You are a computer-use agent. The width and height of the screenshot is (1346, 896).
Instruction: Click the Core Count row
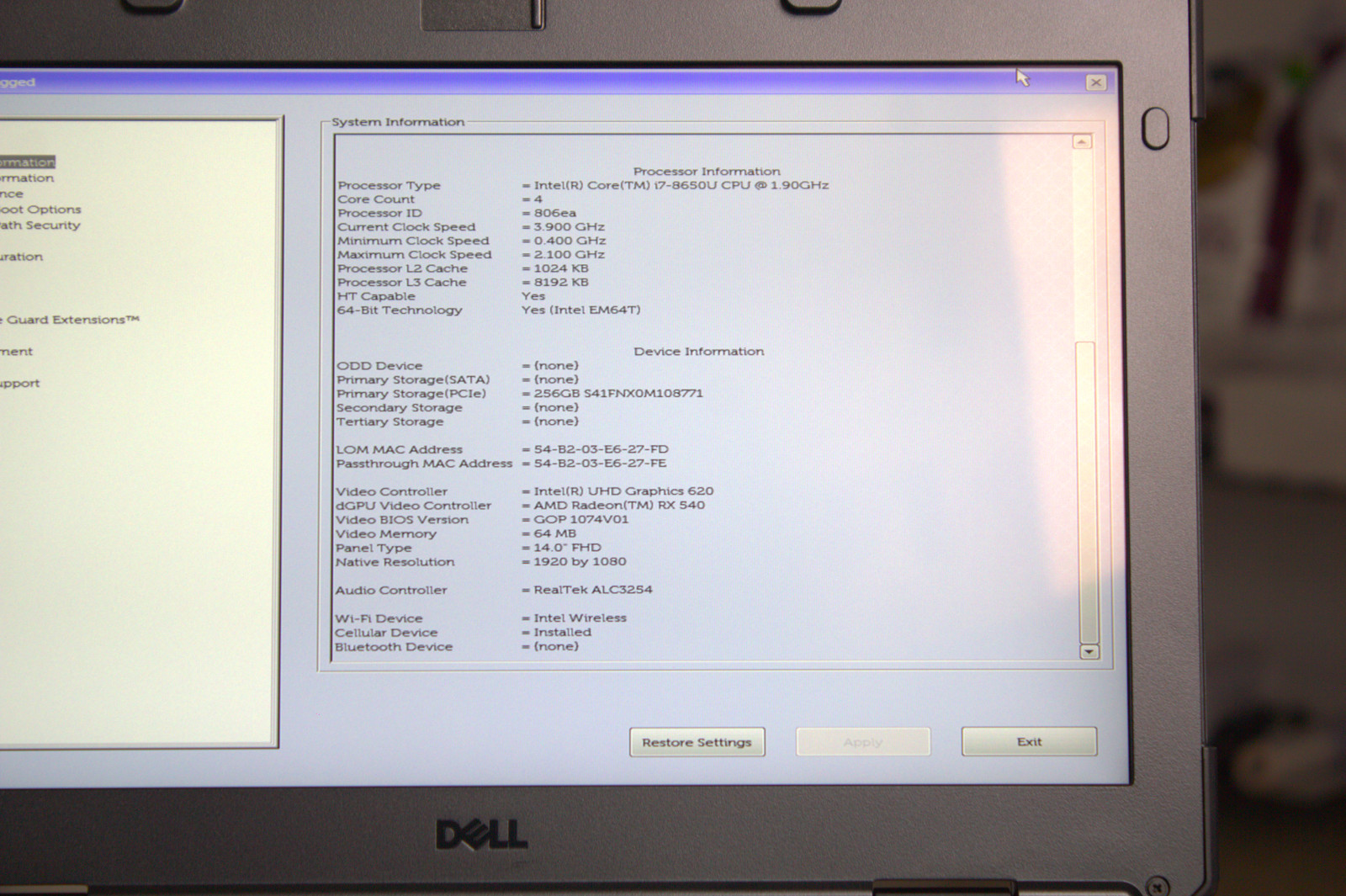click(440, 199)
